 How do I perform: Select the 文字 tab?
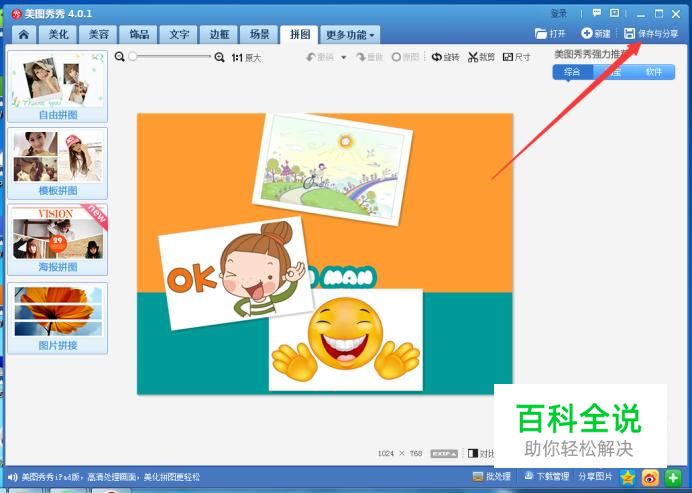click(x=179, y=34)
